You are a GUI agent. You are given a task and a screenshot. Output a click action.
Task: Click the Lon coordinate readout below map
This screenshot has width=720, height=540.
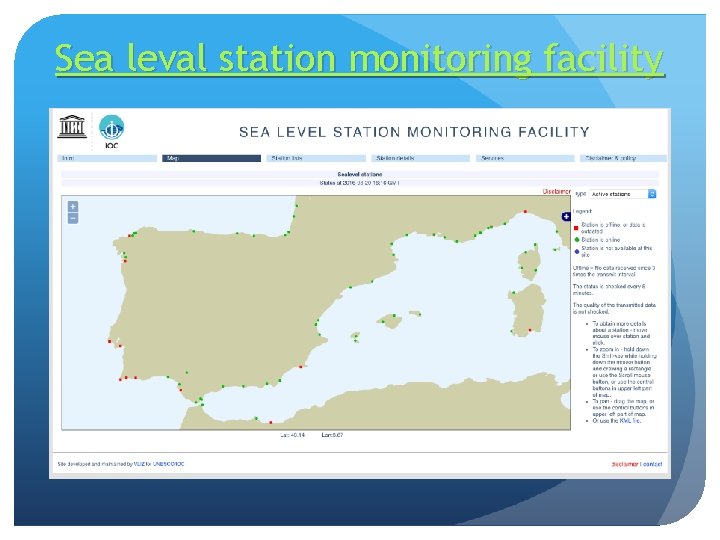click(x=332, y=435)
